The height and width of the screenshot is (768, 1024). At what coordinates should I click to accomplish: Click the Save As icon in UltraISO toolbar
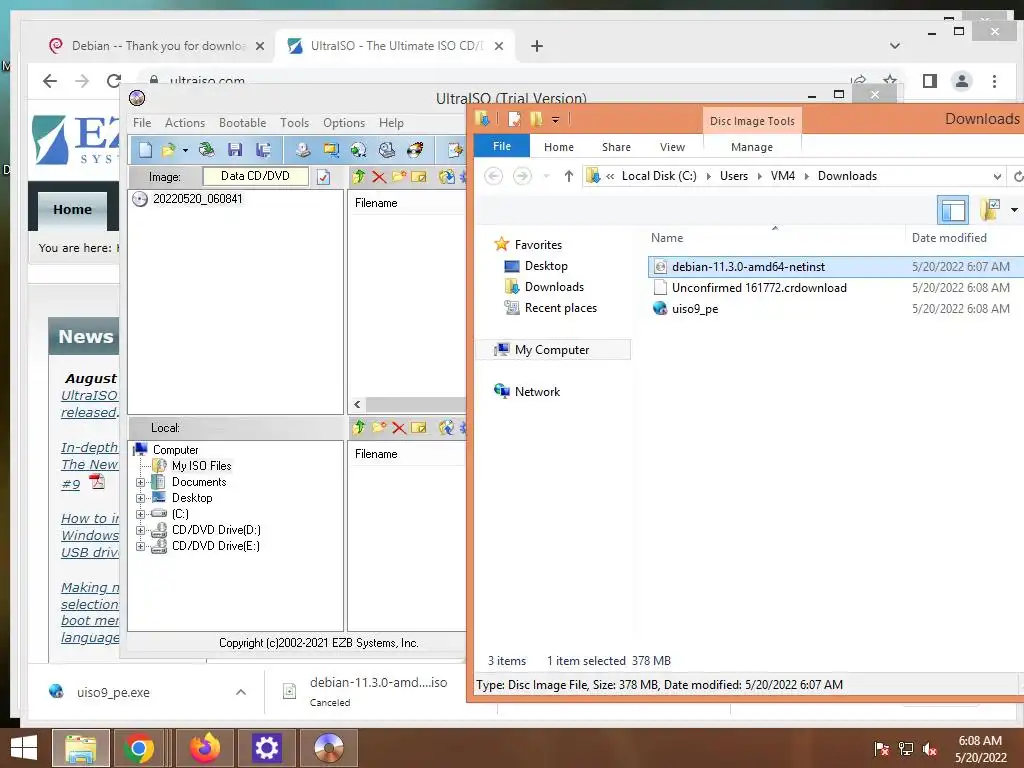tap(263, 150)
